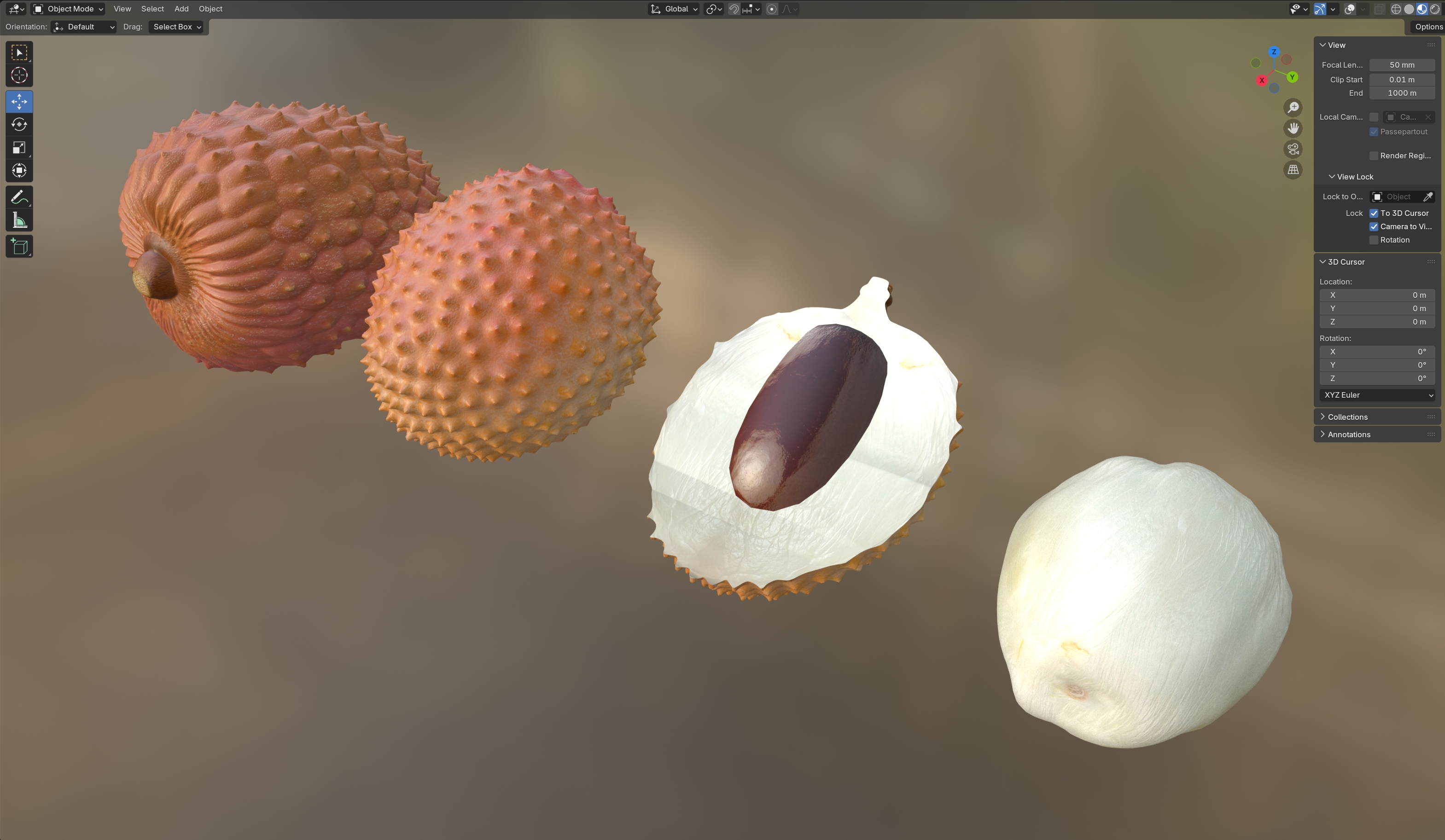
Task: Switch orthographic/perspective with the grid icon
Action: click(1293, 170)
